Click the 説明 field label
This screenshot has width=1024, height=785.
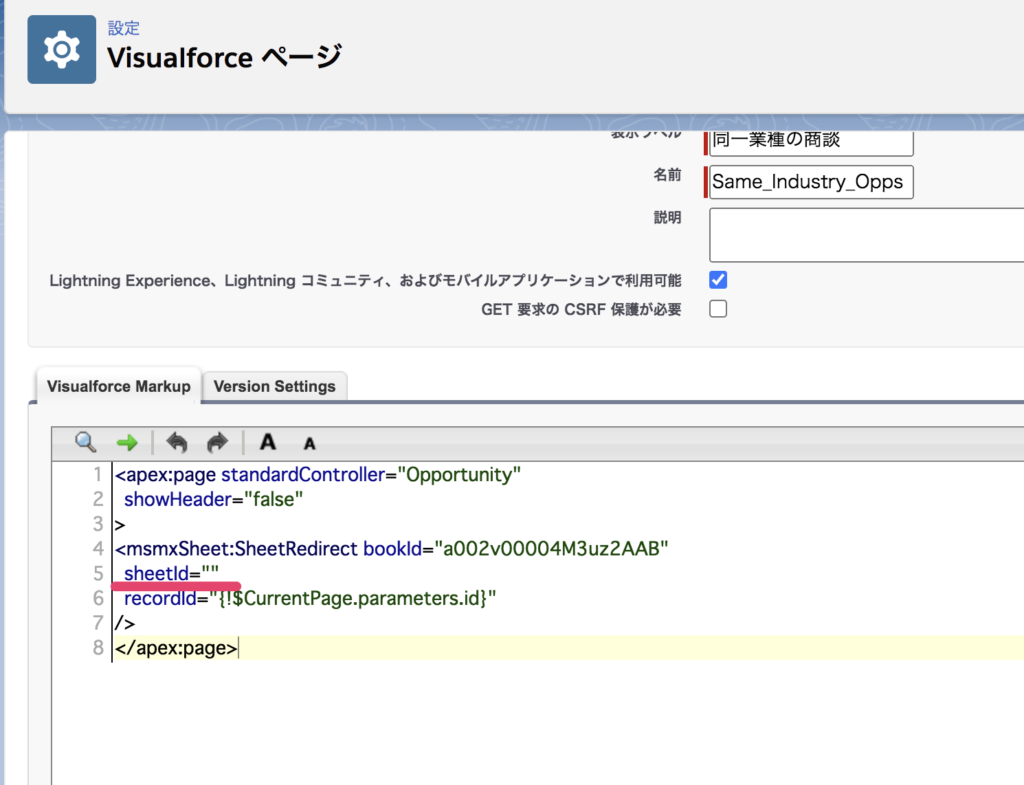[x=667, y=217]
